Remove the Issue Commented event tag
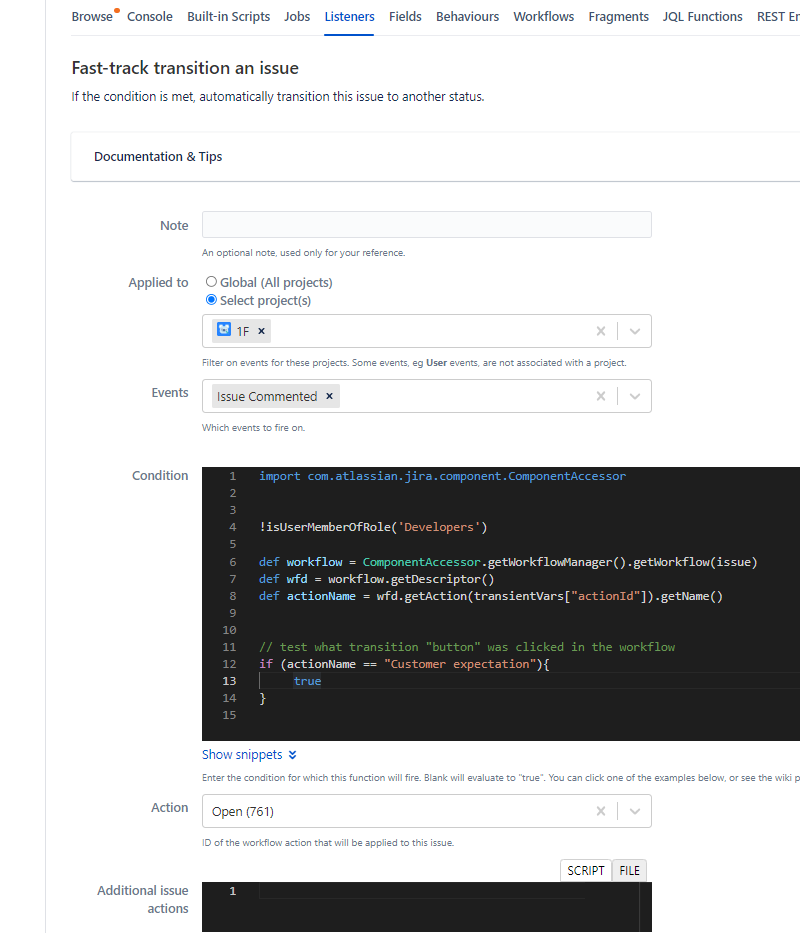Viewport: 800px width, 933px height. (329, 396)
